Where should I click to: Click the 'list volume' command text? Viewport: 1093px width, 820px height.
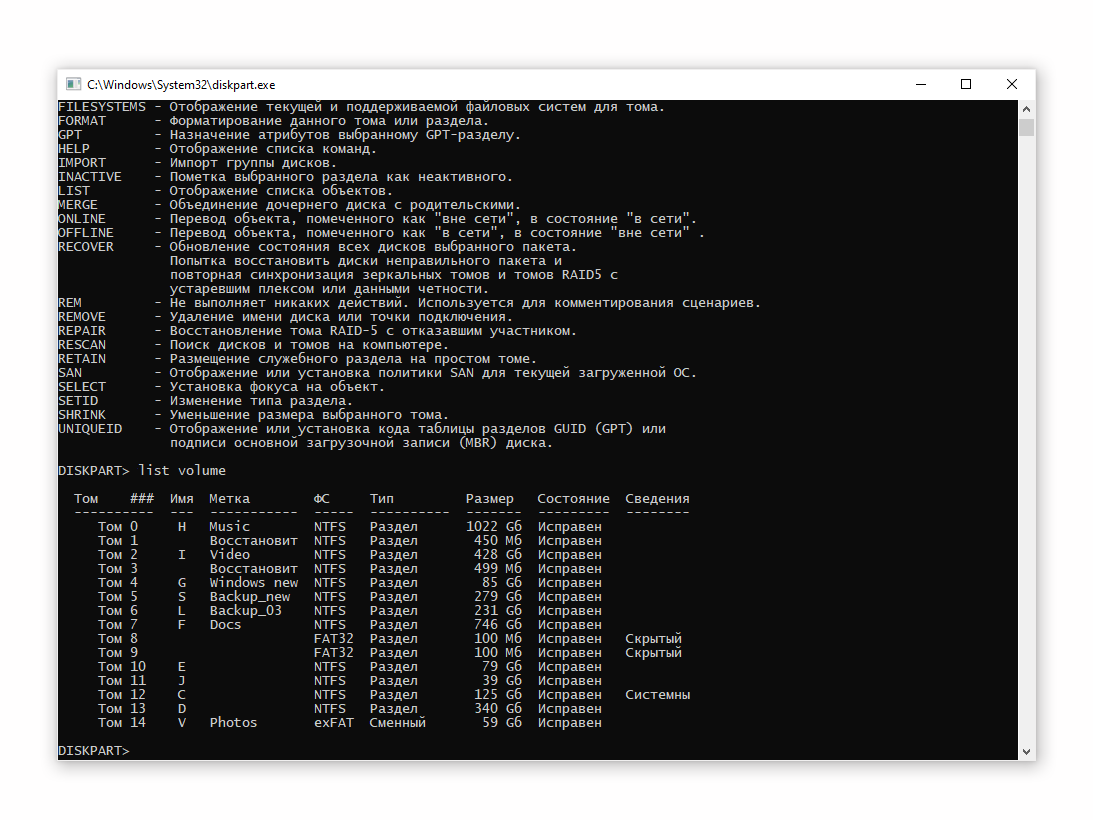182,471
